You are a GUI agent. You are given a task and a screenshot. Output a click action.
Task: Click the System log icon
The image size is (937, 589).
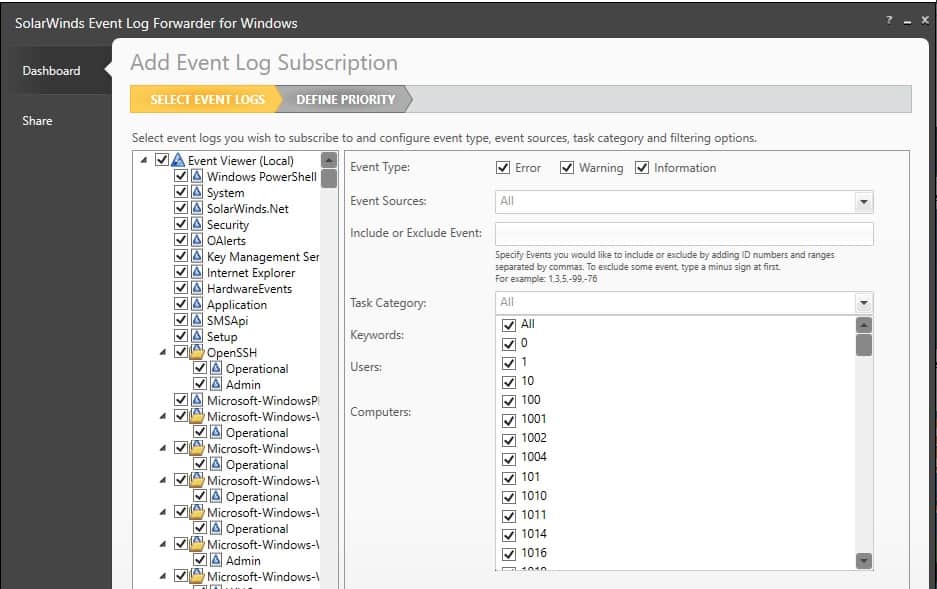click(x=197, y=192)
